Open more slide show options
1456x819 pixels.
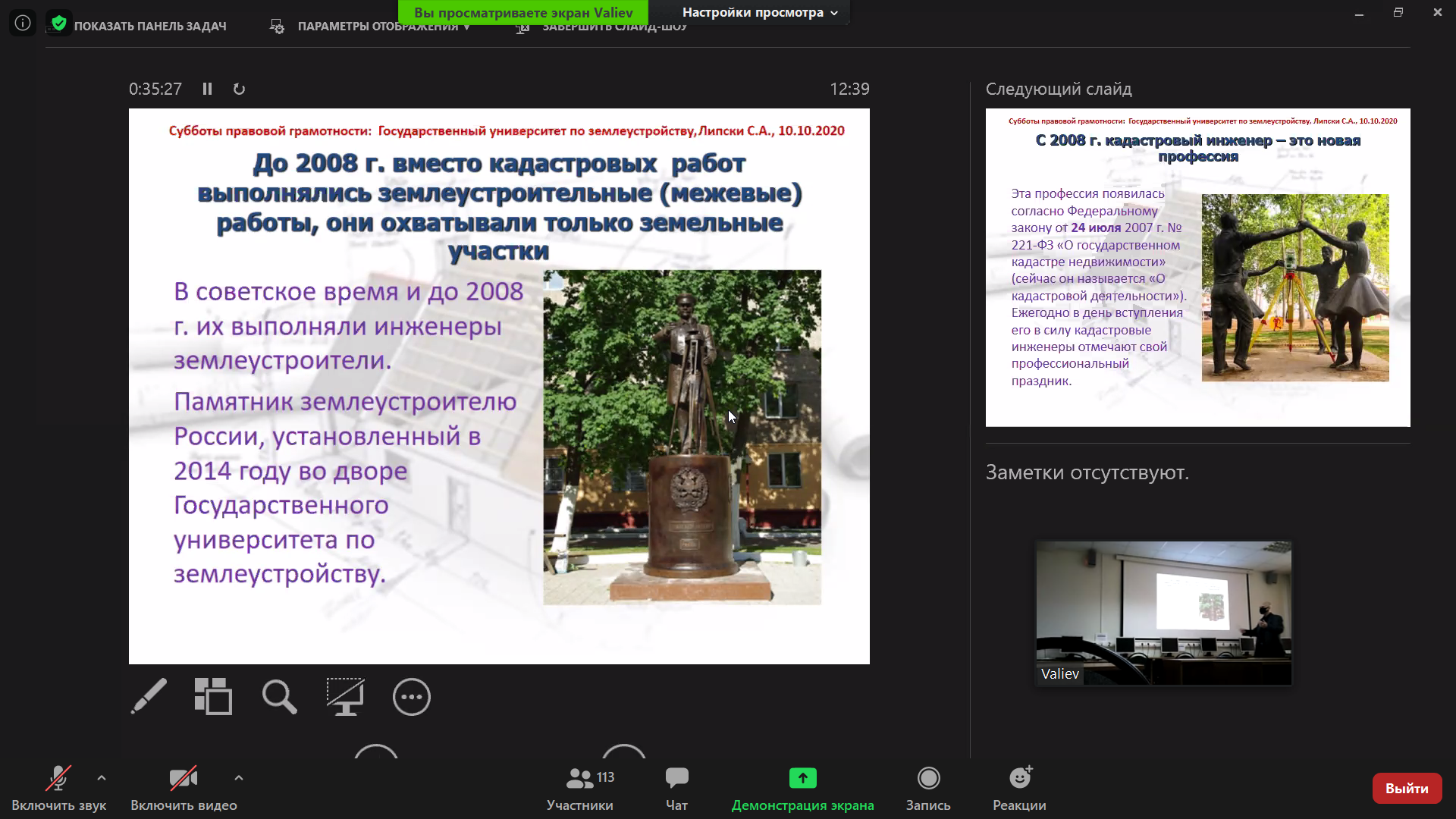point(412,696)
